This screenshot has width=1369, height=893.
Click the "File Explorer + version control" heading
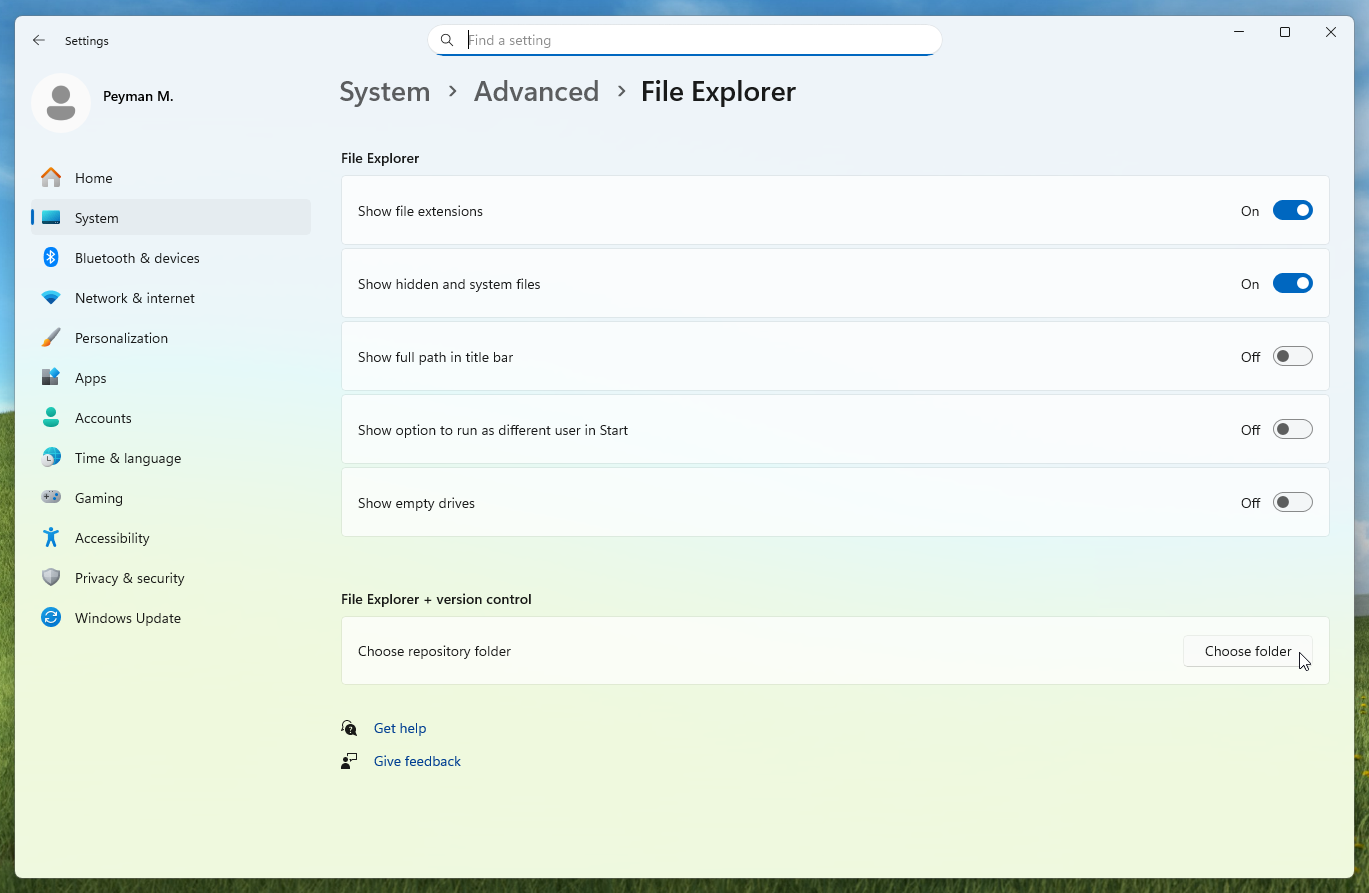coord(436,599)
